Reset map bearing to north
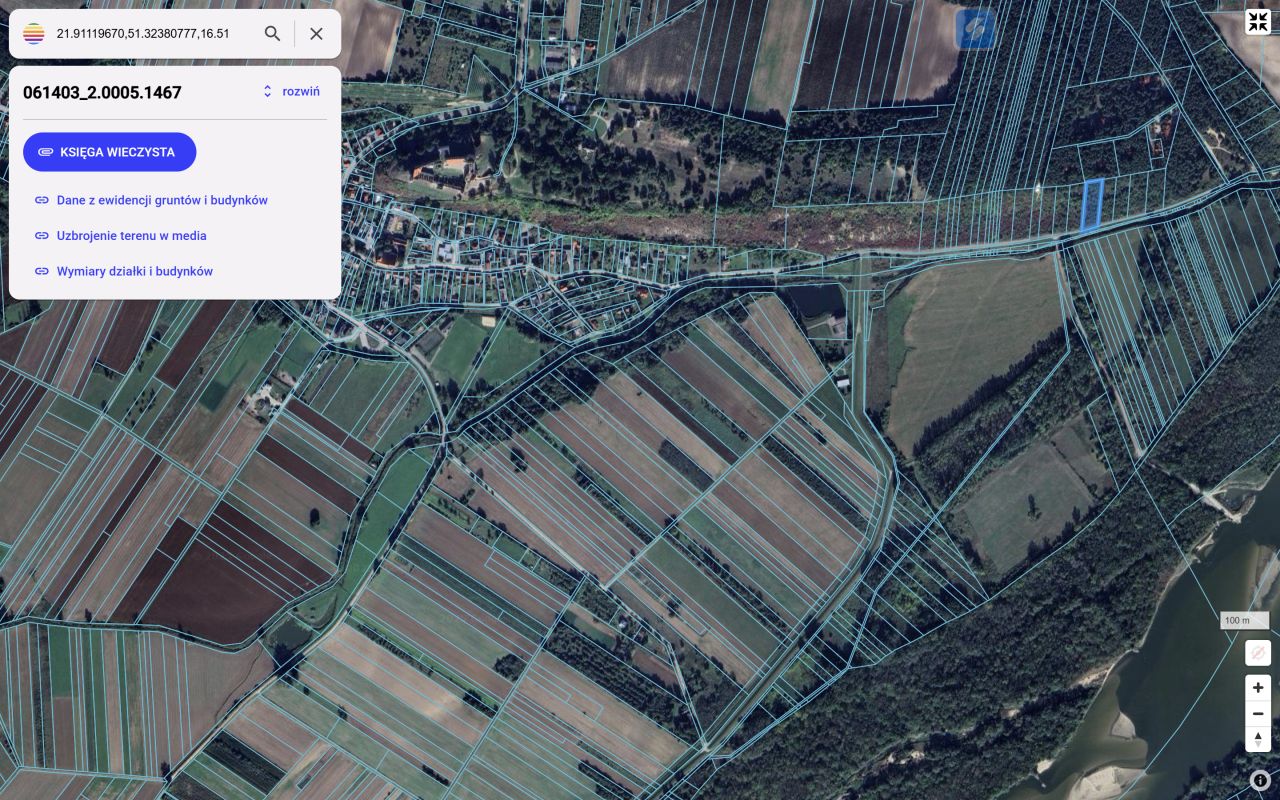The image size is (1280, 800). point(1258,739)
